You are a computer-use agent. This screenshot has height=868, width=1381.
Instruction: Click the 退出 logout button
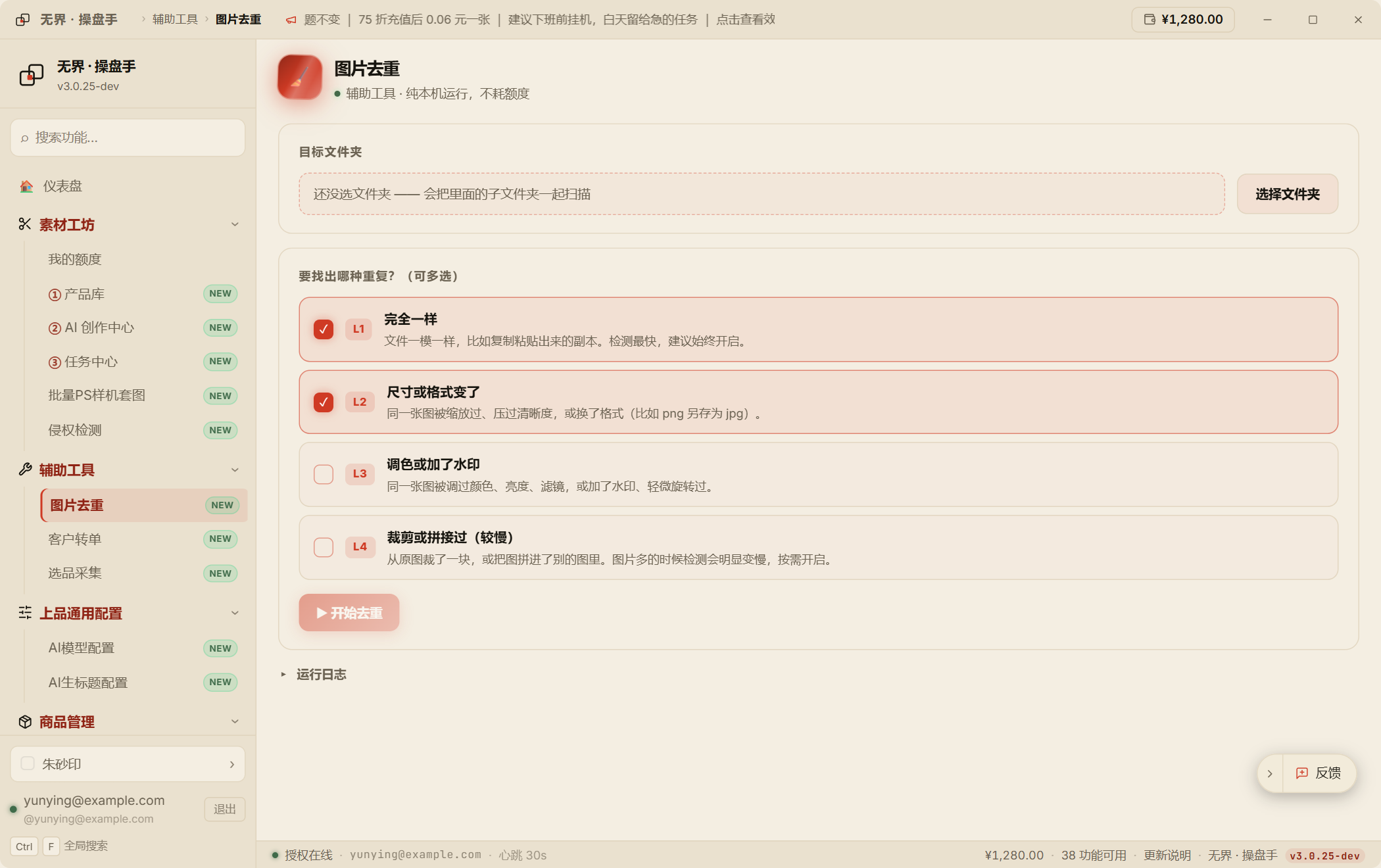225,809
